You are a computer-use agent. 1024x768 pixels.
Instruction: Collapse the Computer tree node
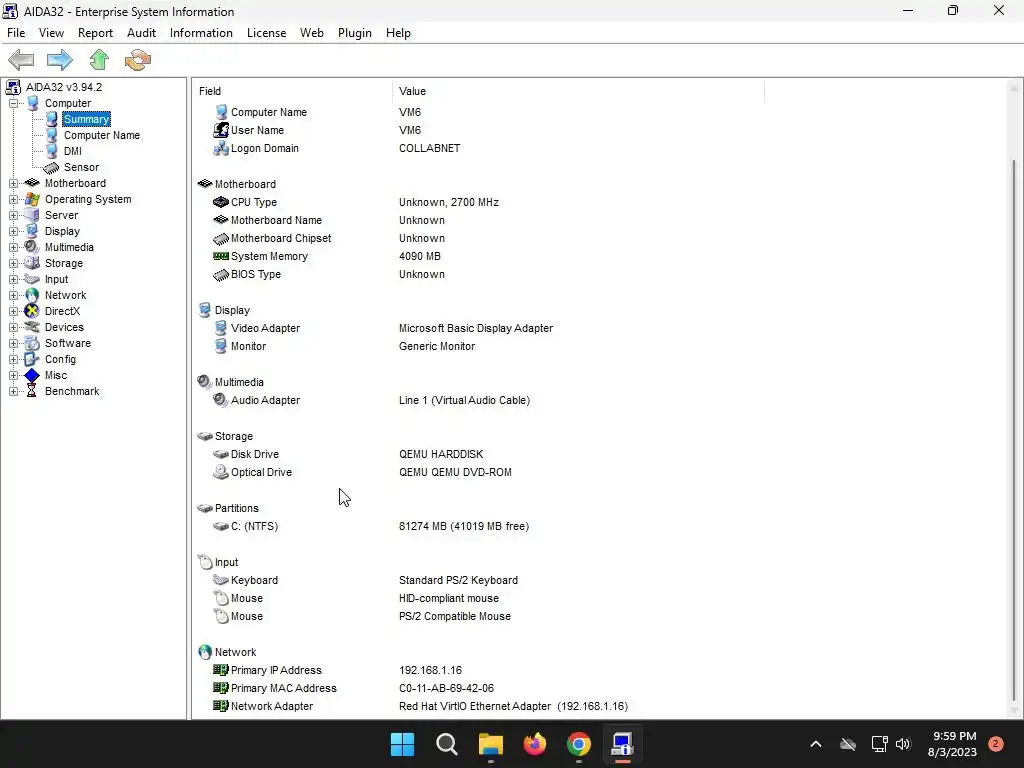pyautogui.click(x=13, y=103)
